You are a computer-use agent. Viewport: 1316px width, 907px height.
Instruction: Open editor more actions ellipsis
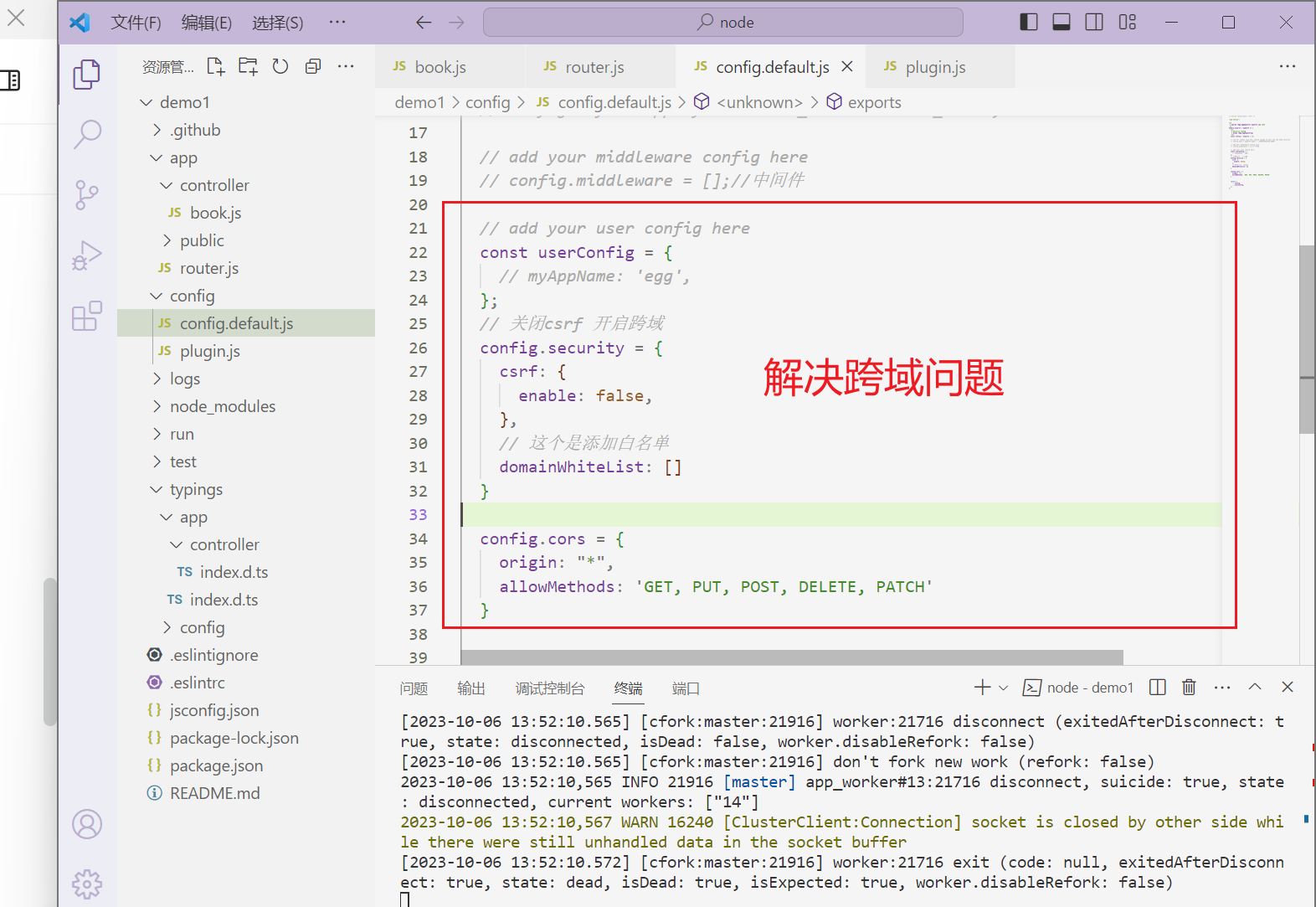click(1288, 66)
